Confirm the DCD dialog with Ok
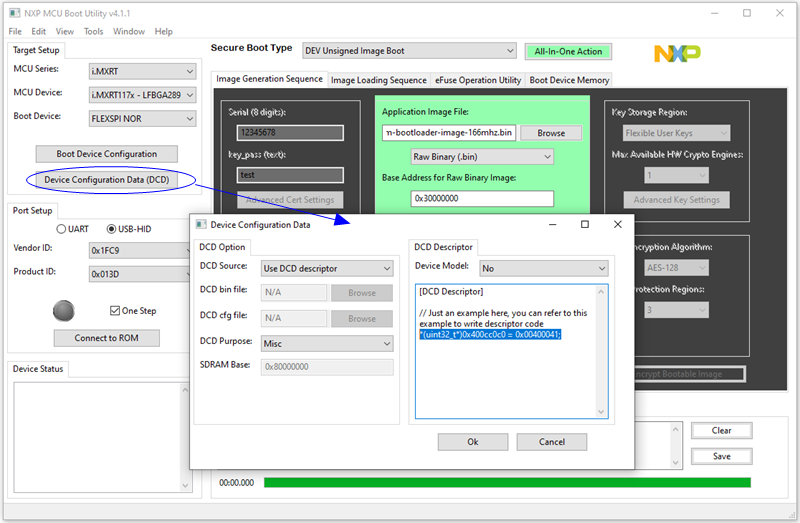The width and height of the screenshot is (800, 523). [x=473, y=442]
